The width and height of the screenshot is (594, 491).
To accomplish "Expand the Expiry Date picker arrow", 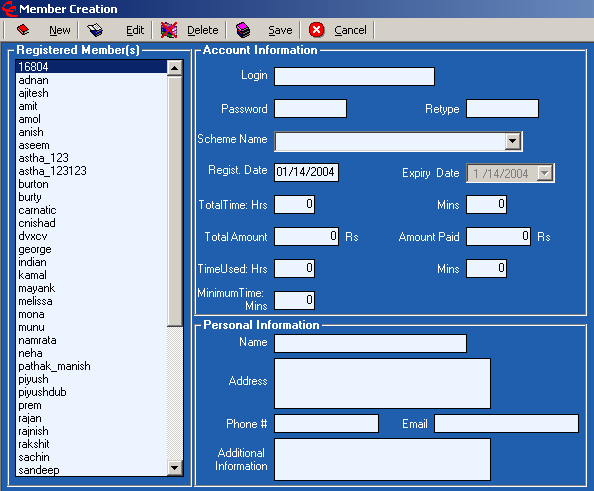I will pos(545,173).
